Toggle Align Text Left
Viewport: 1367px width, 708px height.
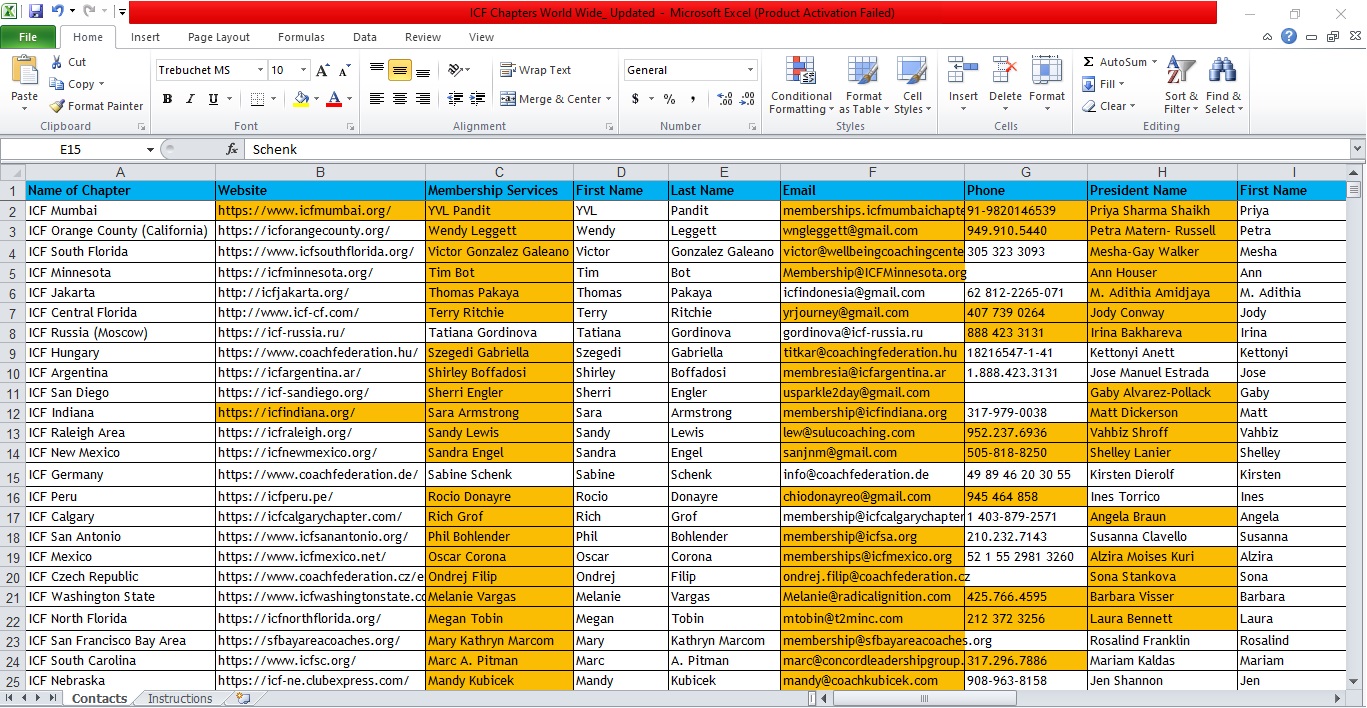pos(377,99)
